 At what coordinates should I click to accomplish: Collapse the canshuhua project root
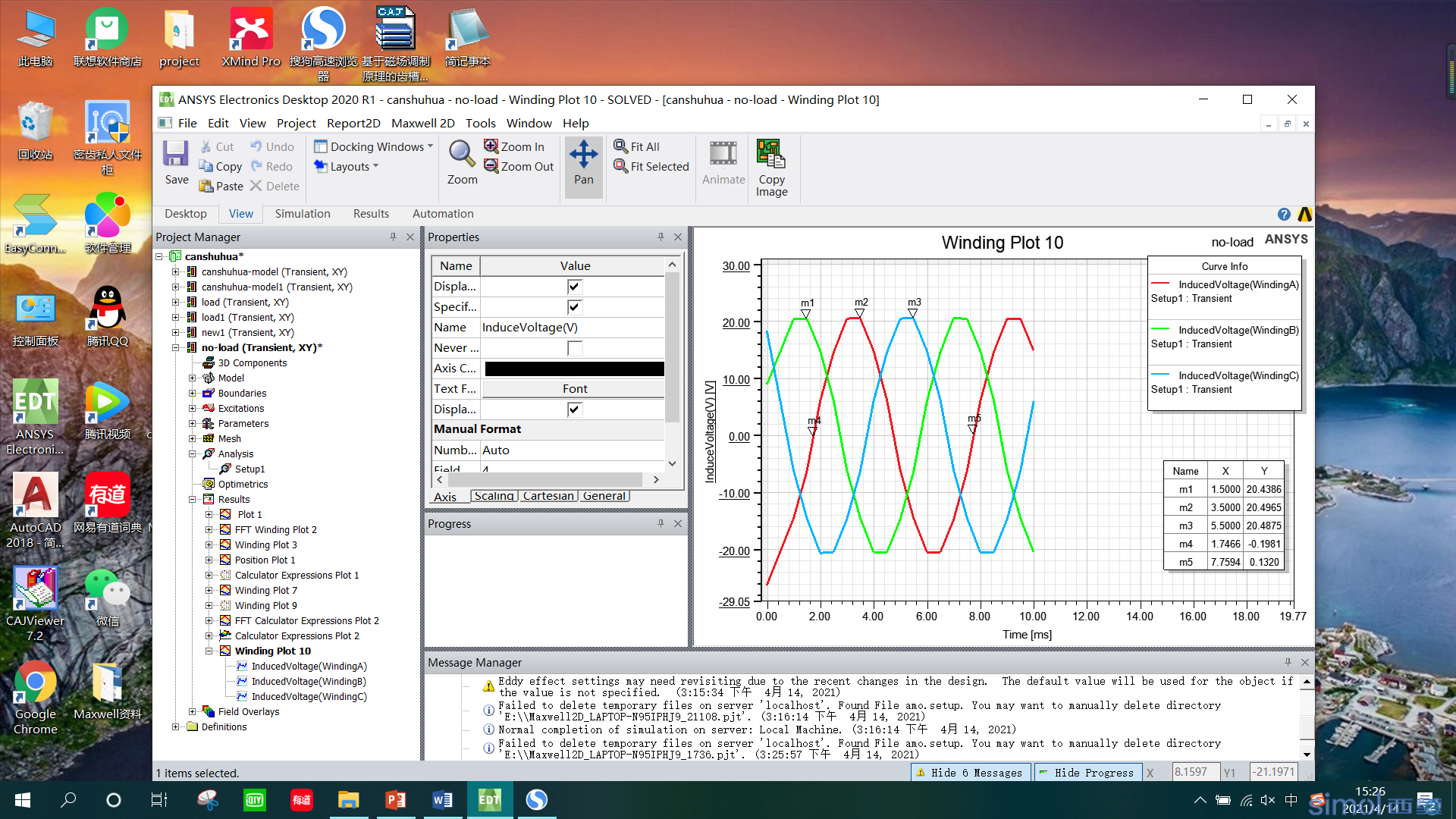point(159,256)
